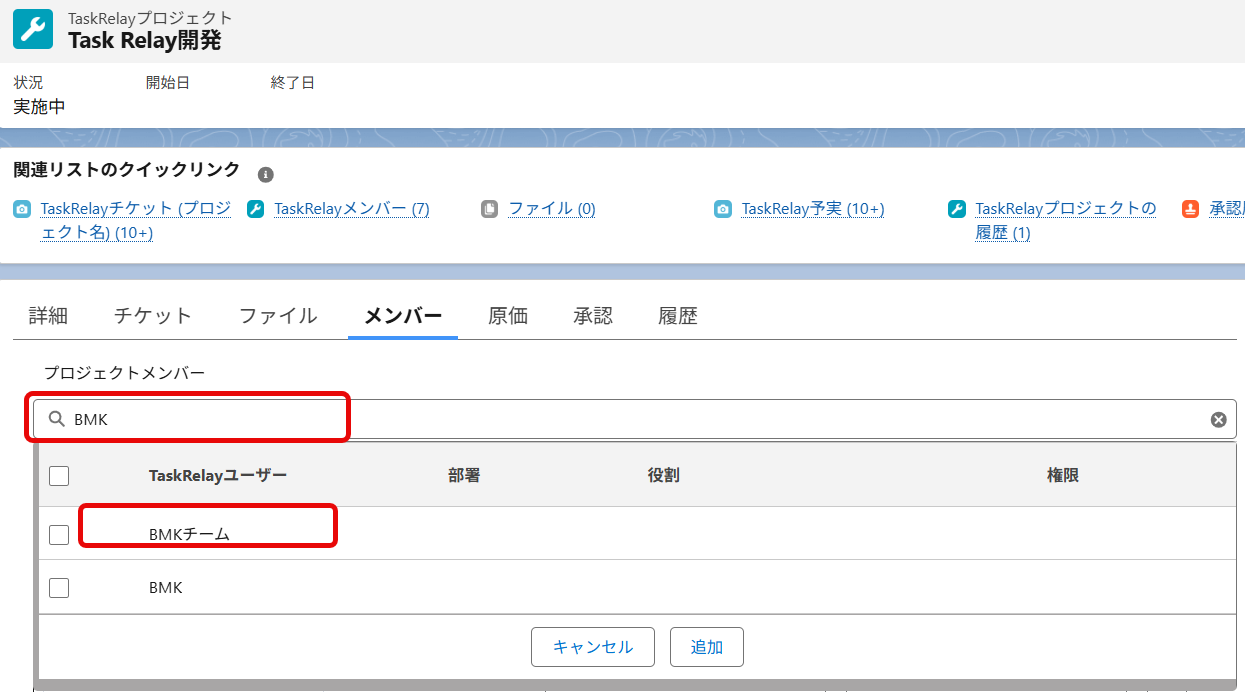Screen dimensions: 1245x692
Task: Click the 終了日 field label
Action: 293,83
